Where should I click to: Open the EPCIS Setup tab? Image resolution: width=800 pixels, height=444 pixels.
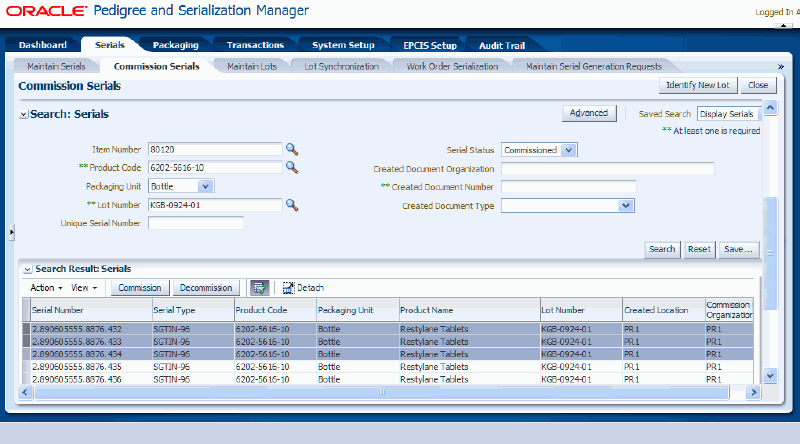coord(430,45)
